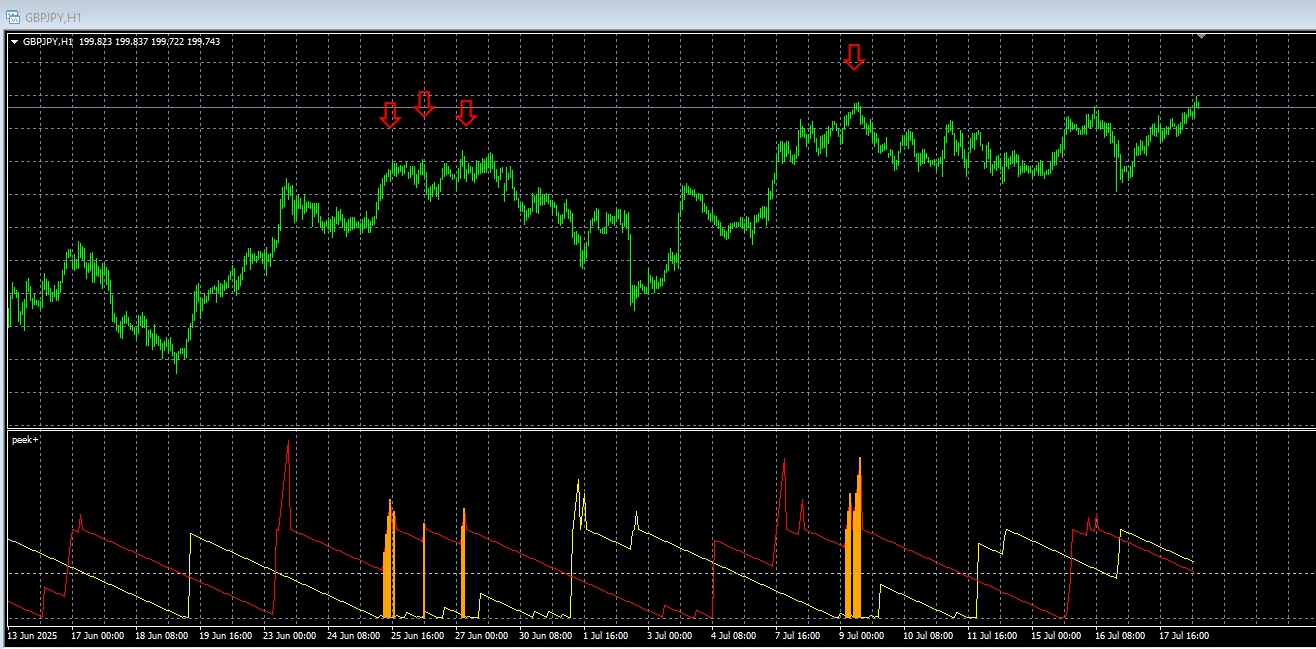The image size is (1316, 649).
Task: Click the grey chart shift triangle at top right
Action: pyautogui.click(x=1201, y=36)
